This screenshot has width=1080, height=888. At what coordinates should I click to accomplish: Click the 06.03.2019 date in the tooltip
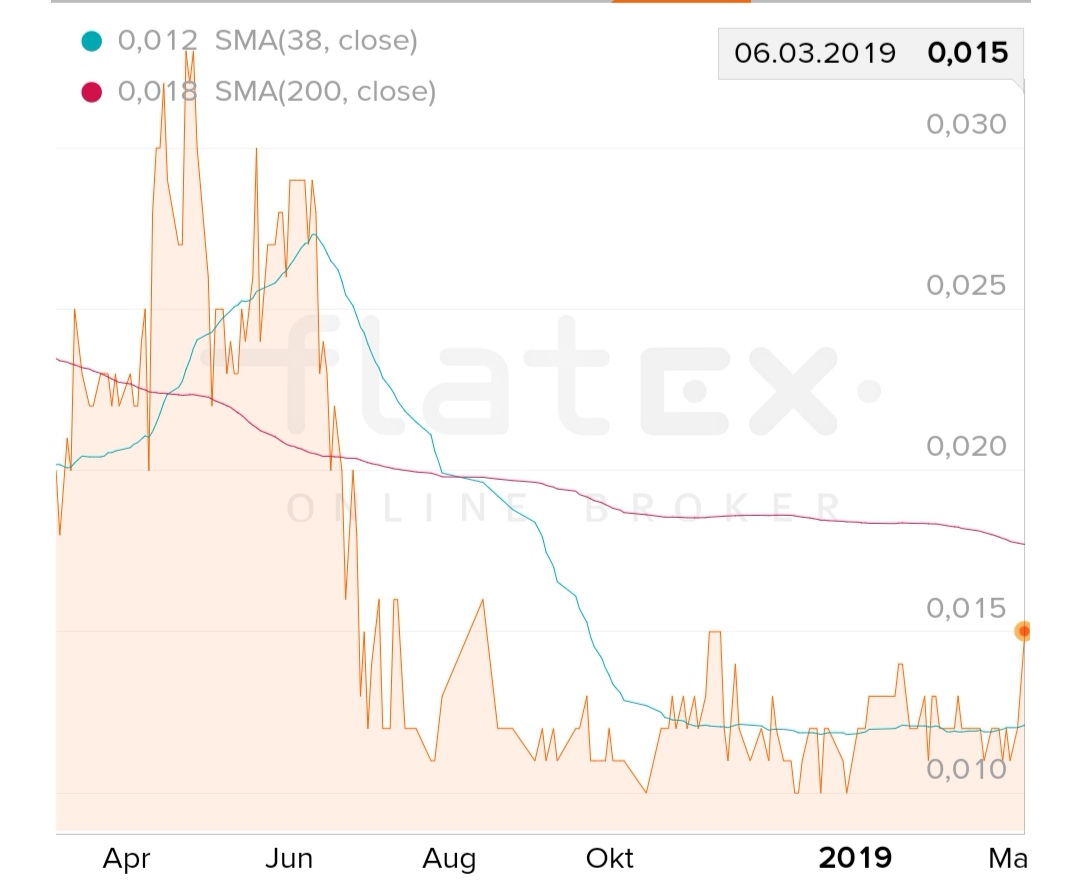click(x=814, y=53)
